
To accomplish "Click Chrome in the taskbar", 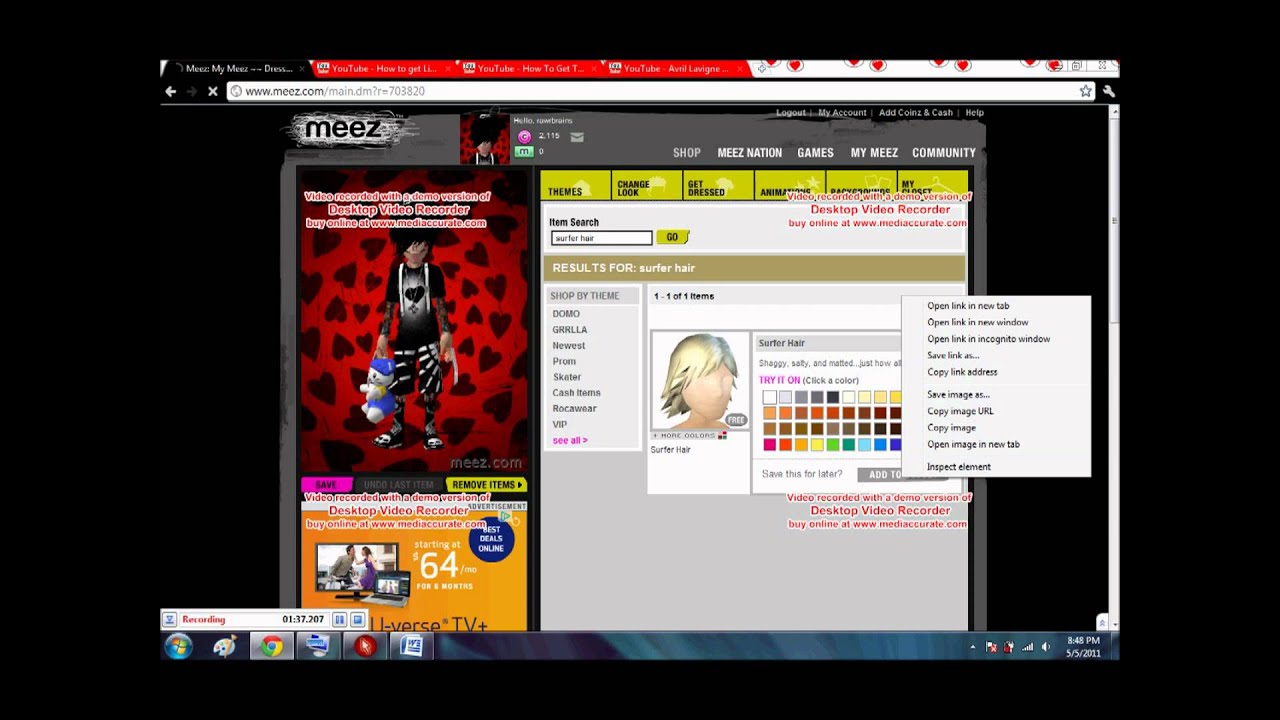I will click(x=271, y=647).
